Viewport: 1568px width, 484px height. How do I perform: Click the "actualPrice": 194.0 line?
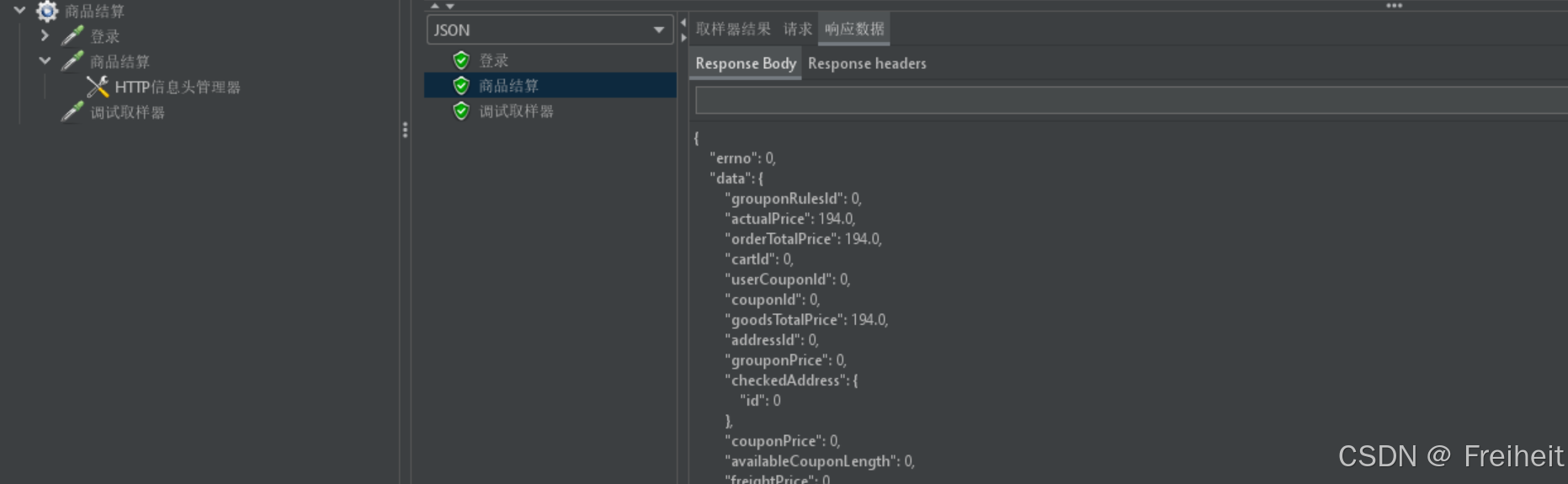coord(789,218)
